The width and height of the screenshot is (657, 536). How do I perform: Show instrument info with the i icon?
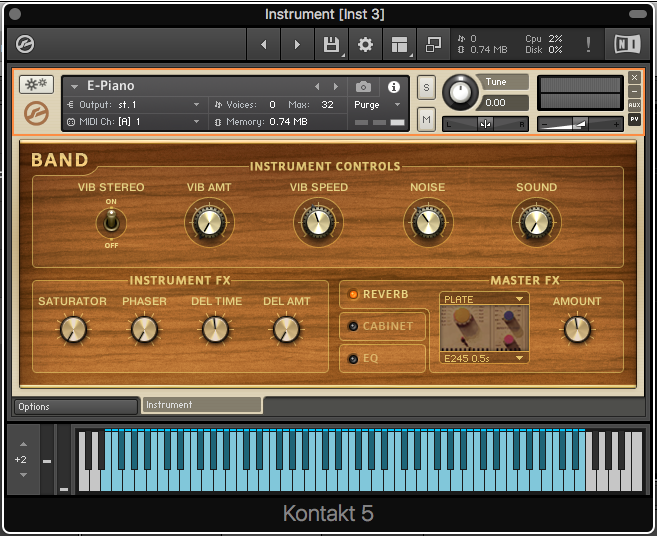[393, 87]
